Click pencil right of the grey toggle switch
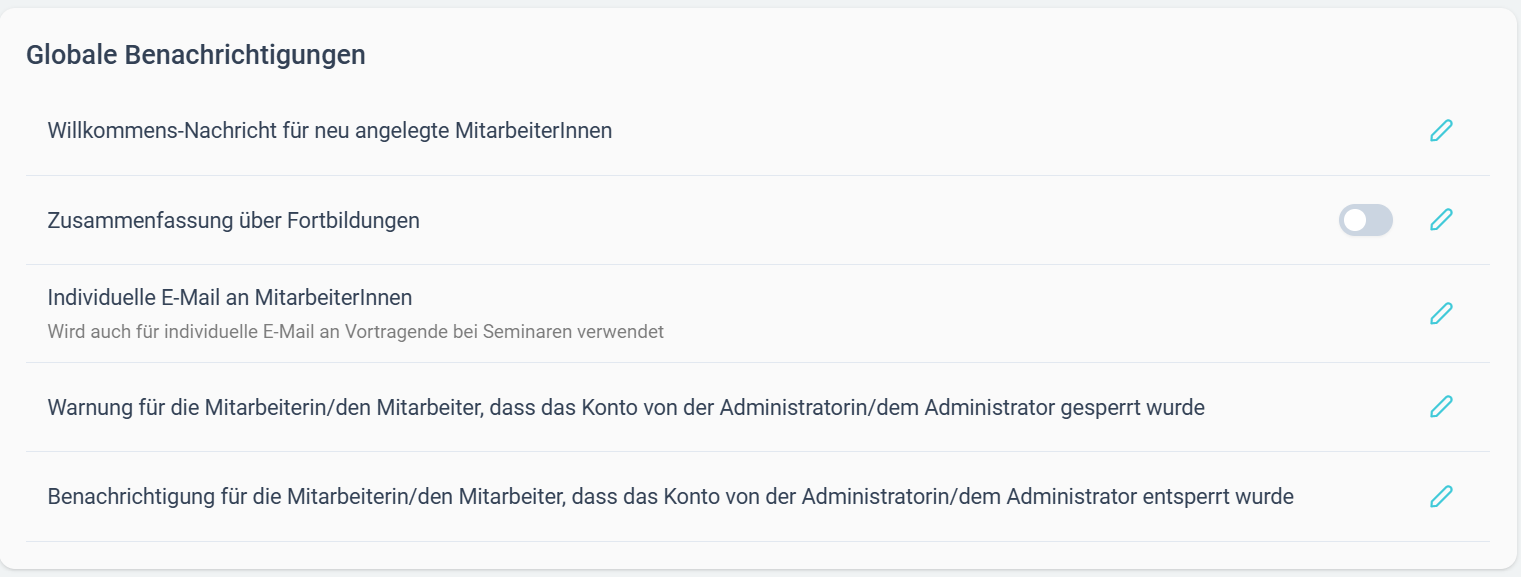This screenshot has width=1521, height=577. click(x=1441, y=220)
